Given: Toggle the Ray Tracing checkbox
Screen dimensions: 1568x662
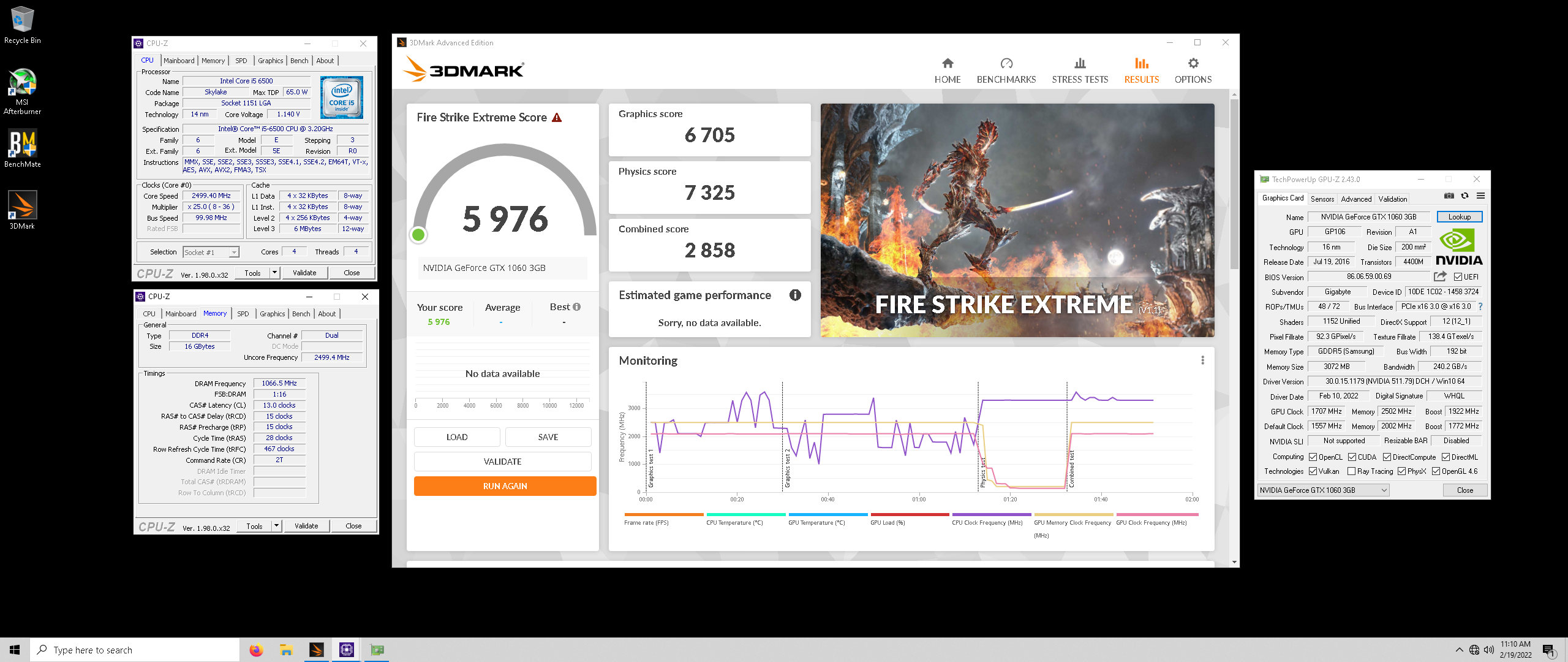Looking at the screenshot, I should [1352, 471].
